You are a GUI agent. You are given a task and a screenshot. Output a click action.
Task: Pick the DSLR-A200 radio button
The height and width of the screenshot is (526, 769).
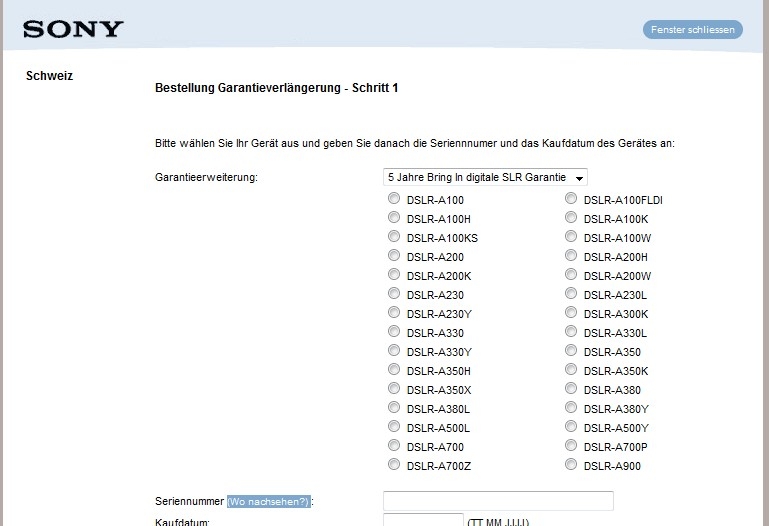[x=394, y=255]
